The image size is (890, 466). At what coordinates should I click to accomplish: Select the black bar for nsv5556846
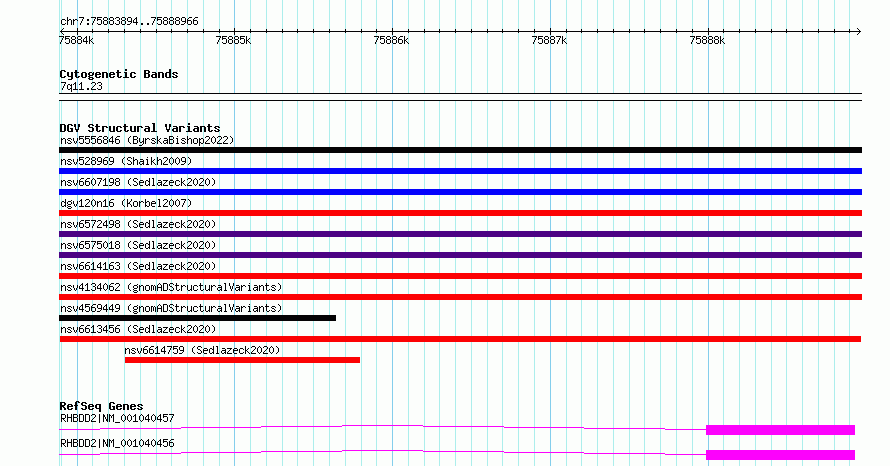coord(460,150)
